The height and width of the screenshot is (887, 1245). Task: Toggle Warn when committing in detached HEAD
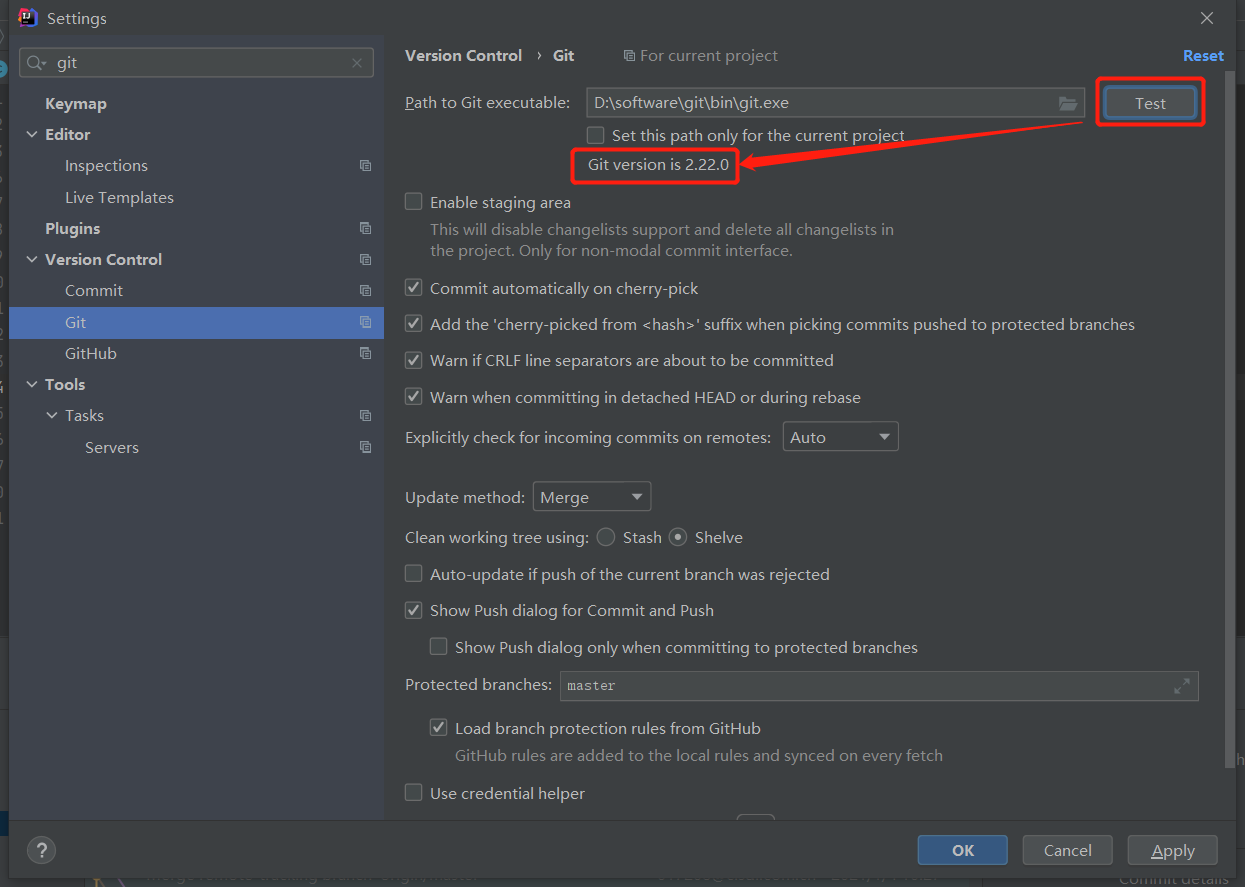point(413,397)
